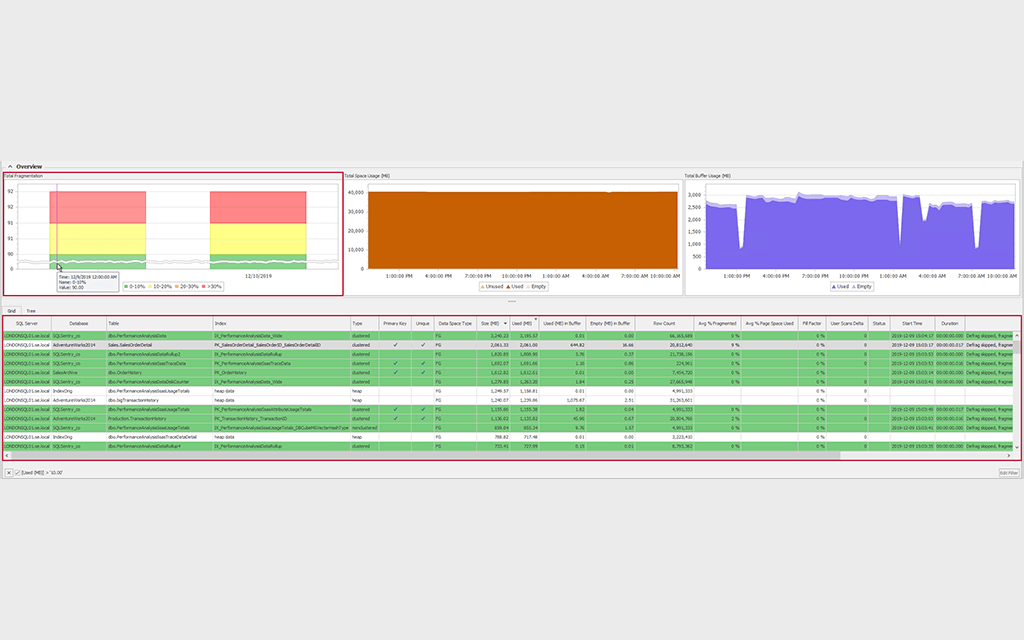The width and height of the screenshot is (1024, 640).
Task: Click the >30% legend marker
Action: point(204,287)
